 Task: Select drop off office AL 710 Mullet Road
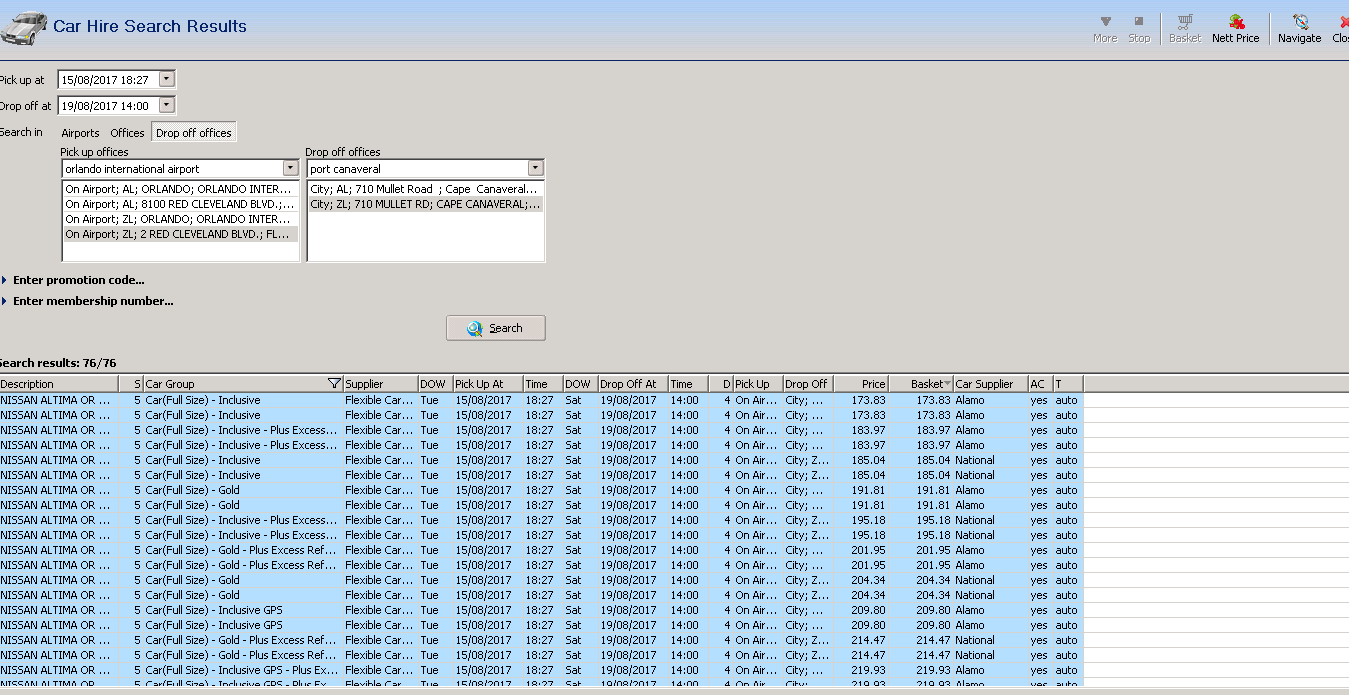click(x=426, y=189)
